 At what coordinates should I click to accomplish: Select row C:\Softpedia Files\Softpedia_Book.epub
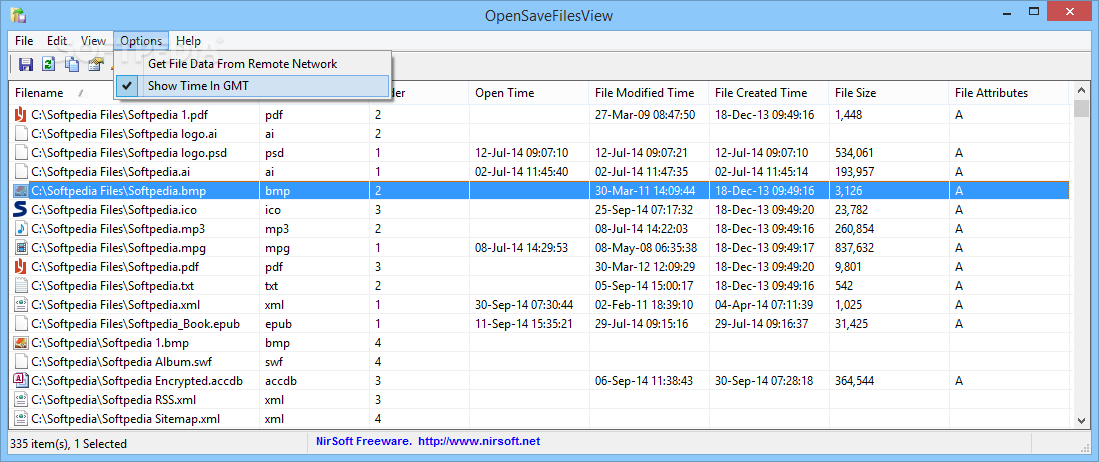540,323
